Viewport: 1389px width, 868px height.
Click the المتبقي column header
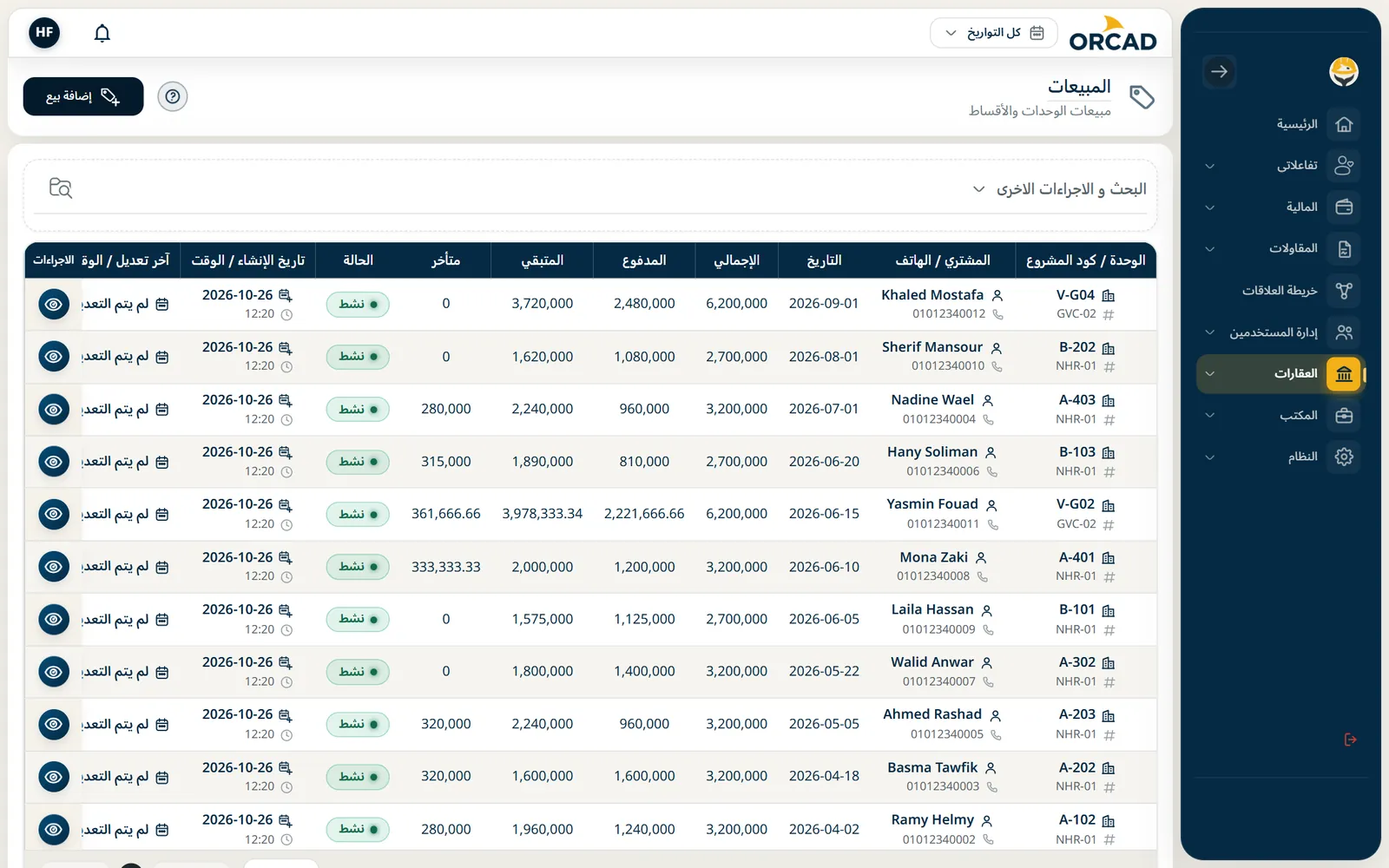click(542, 260)
